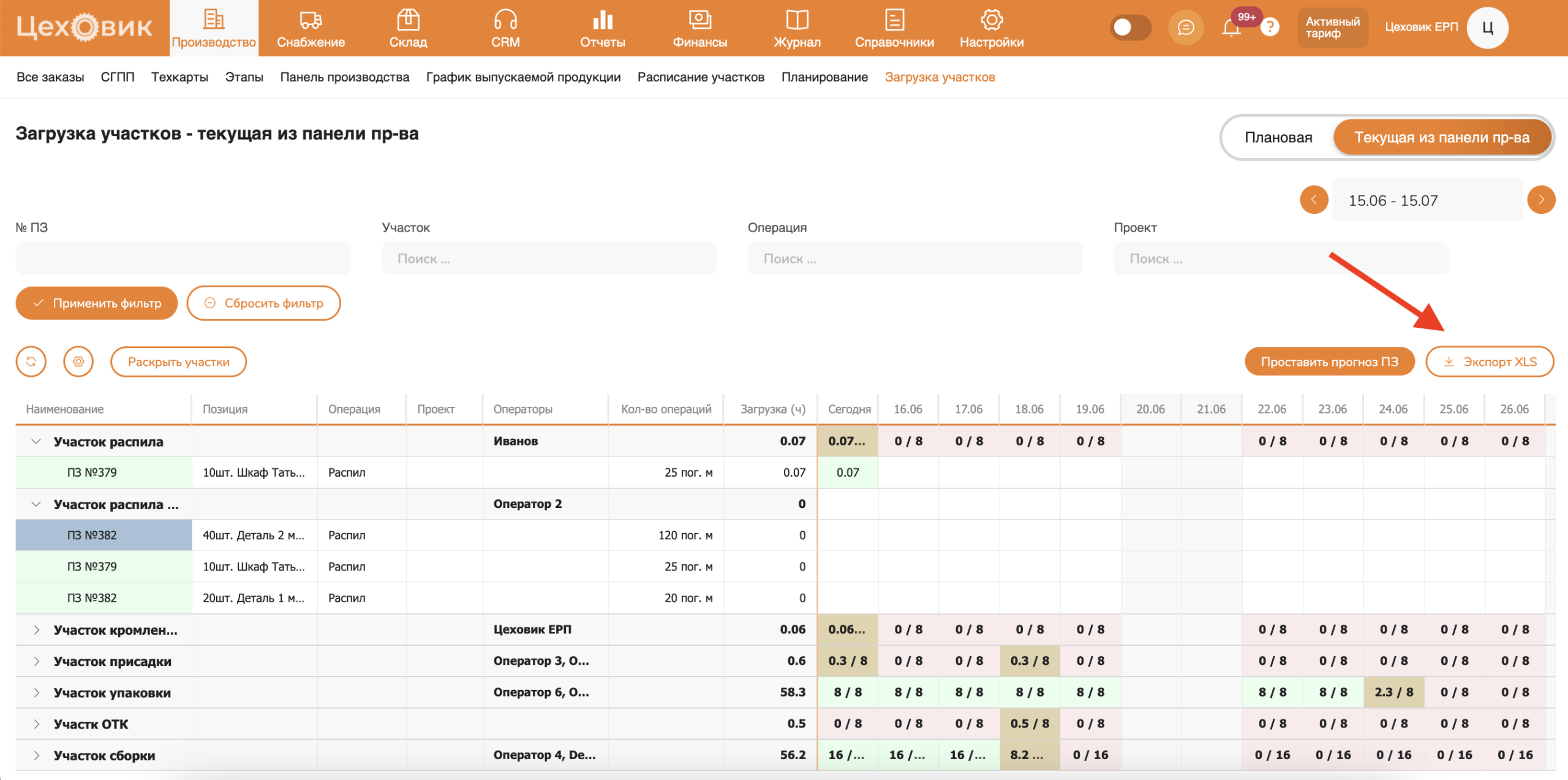Expand the Участок упаковки row
Screen dimensions: 1568x780
37,692
